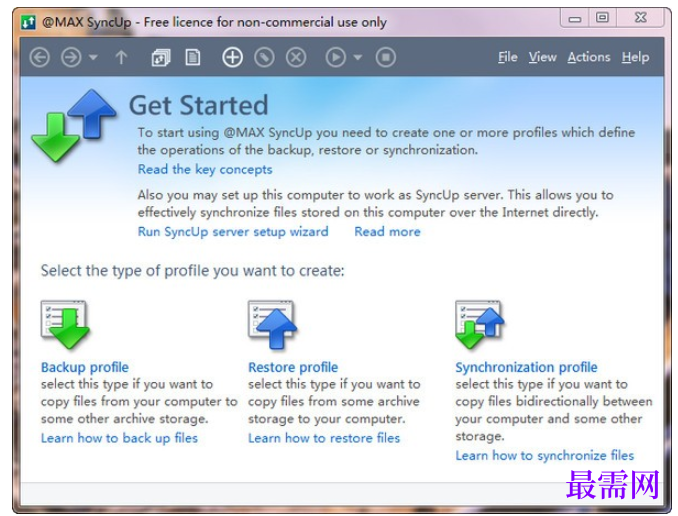
Task: Open Learn how to back up files
Action: (x=119, y=438)
